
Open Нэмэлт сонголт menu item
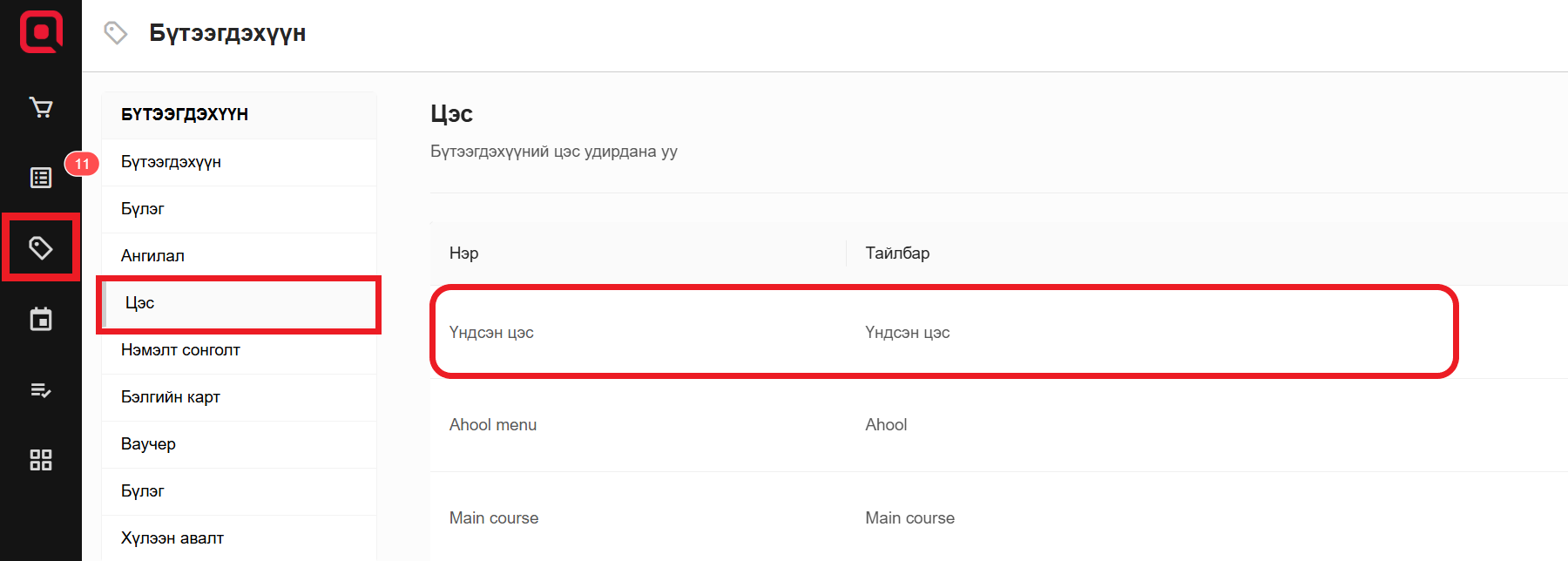180,350
